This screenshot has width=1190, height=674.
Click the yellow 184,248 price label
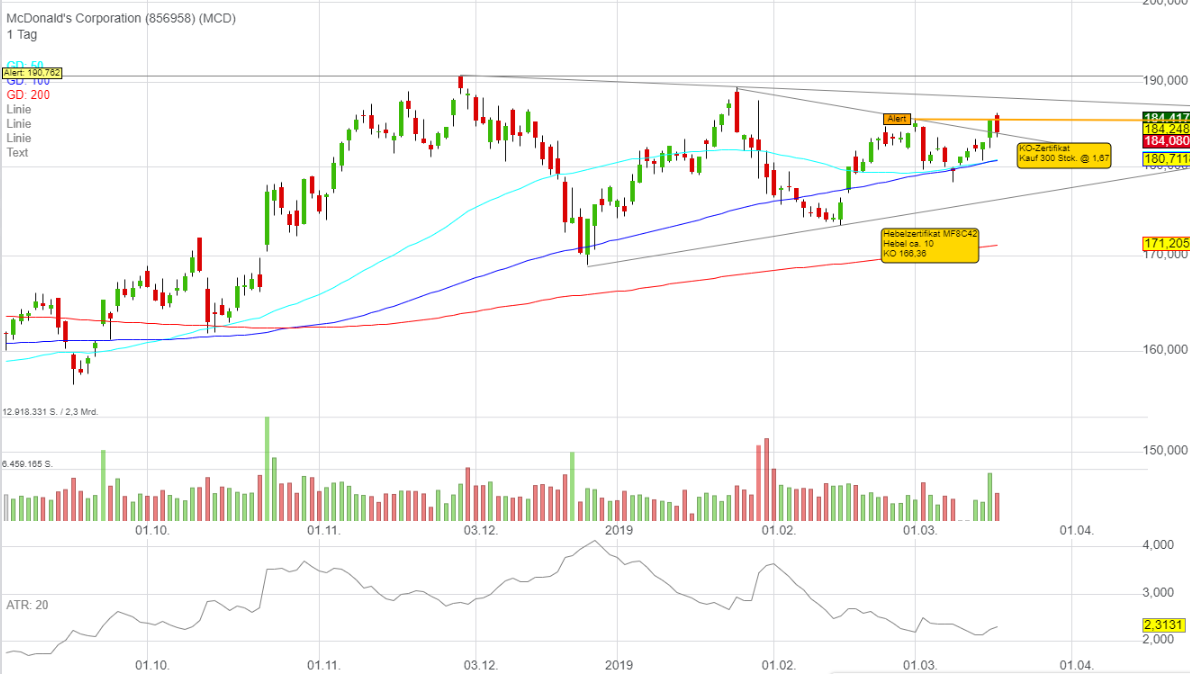(x=1165, y=129)
